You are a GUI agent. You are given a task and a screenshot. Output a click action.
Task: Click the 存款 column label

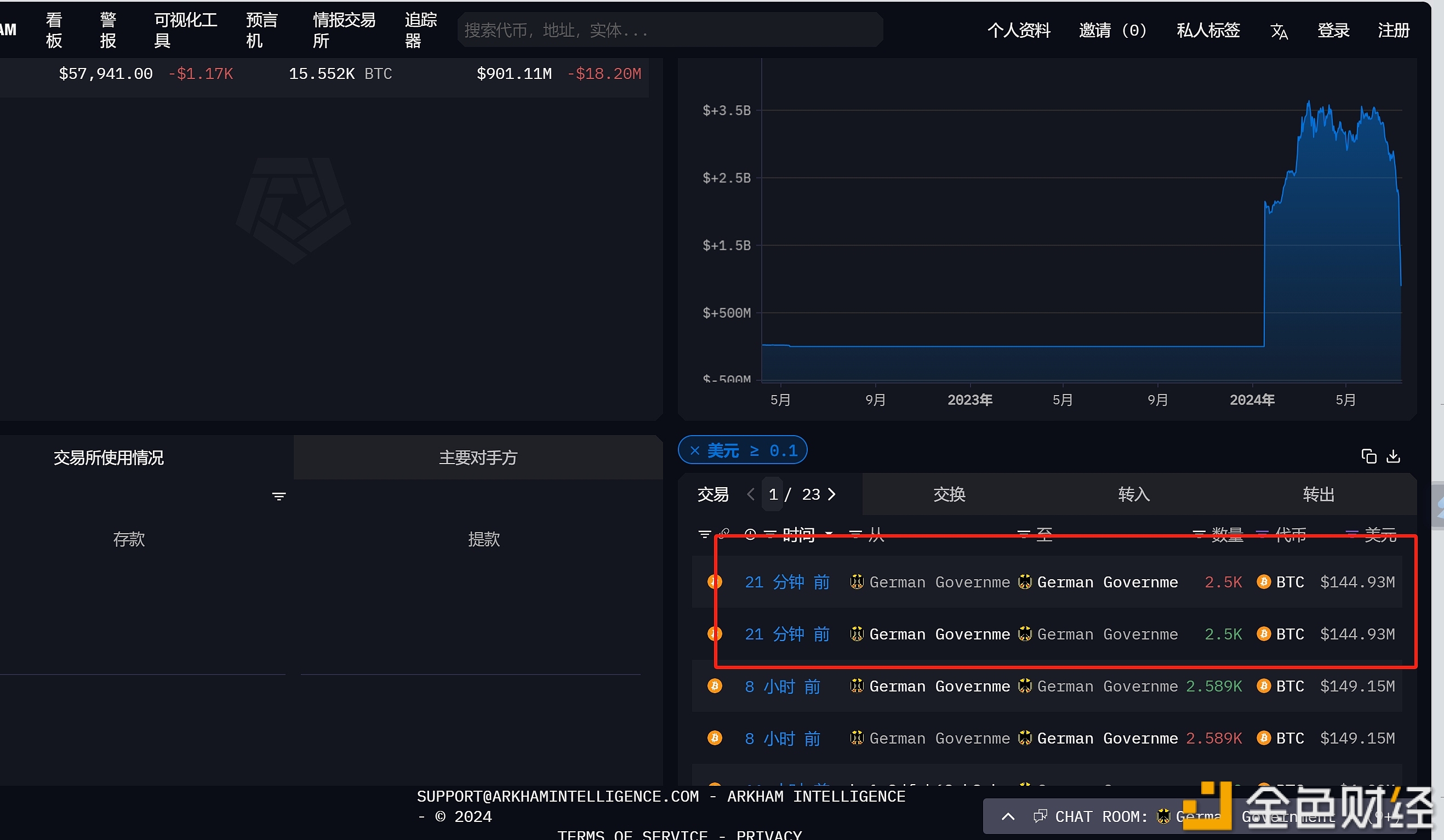click(129, 539)
